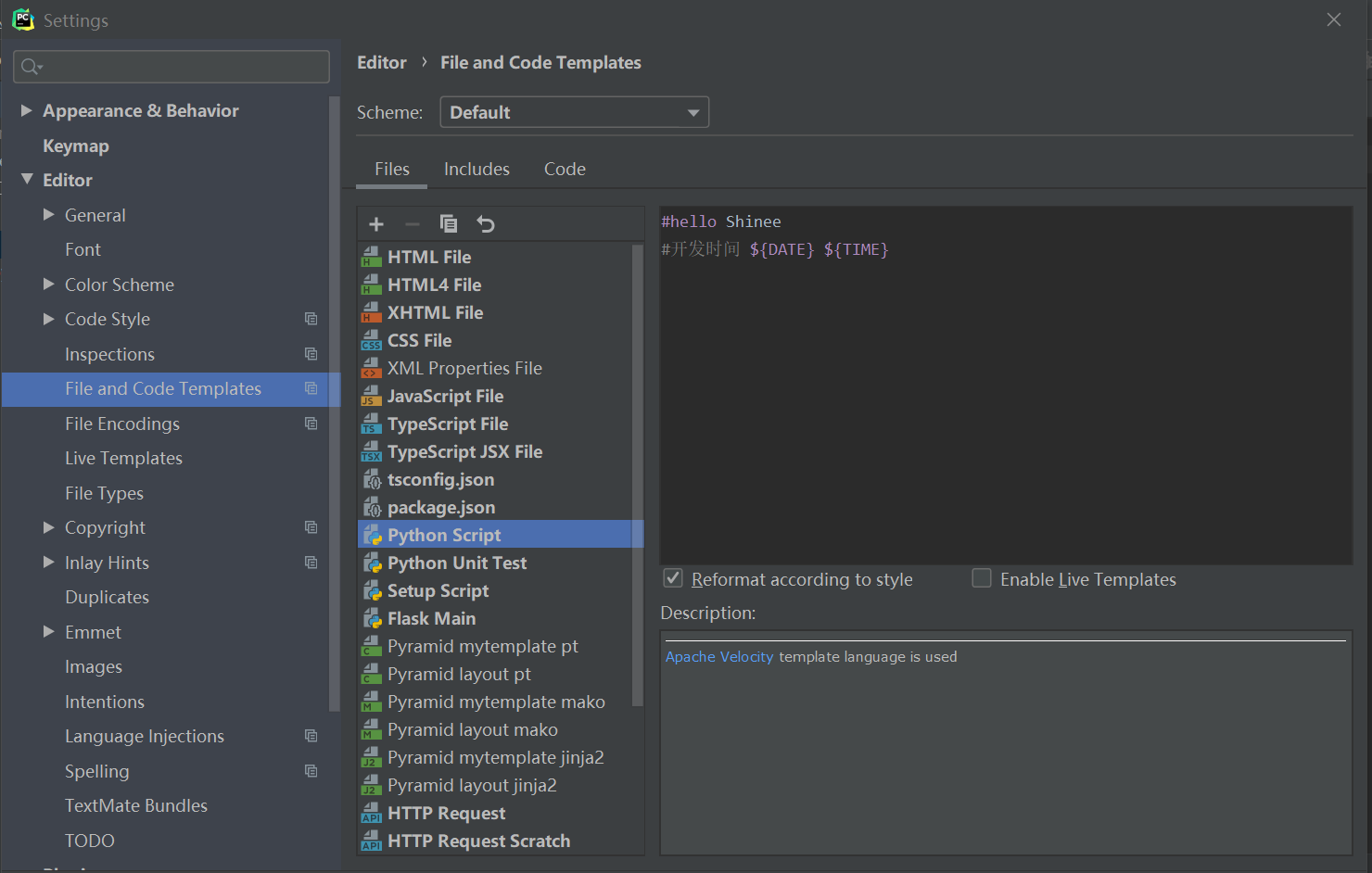Click the search magnifier icon in Settings

[x=31, y=67]
